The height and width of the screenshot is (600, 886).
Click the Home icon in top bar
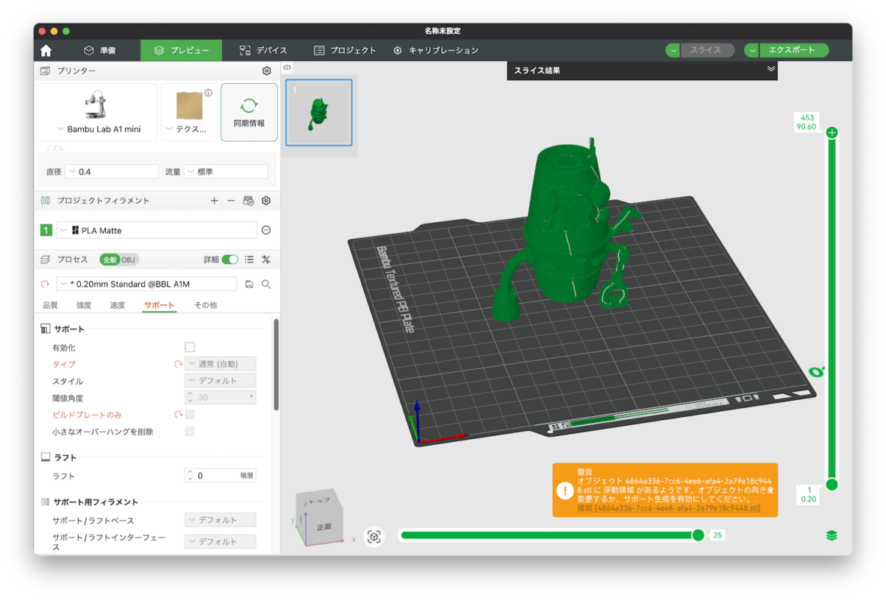coord(46,50)
